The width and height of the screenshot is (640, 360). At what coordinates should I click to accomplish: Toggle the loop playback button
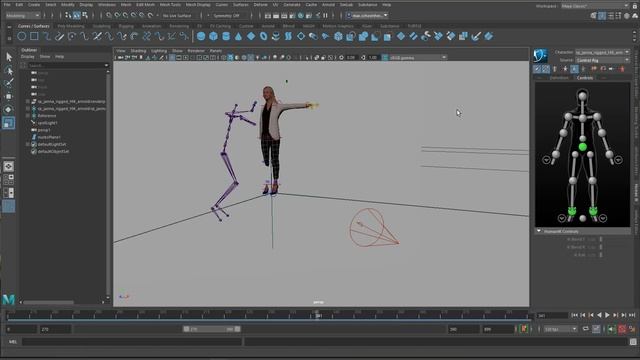(586, 329)
